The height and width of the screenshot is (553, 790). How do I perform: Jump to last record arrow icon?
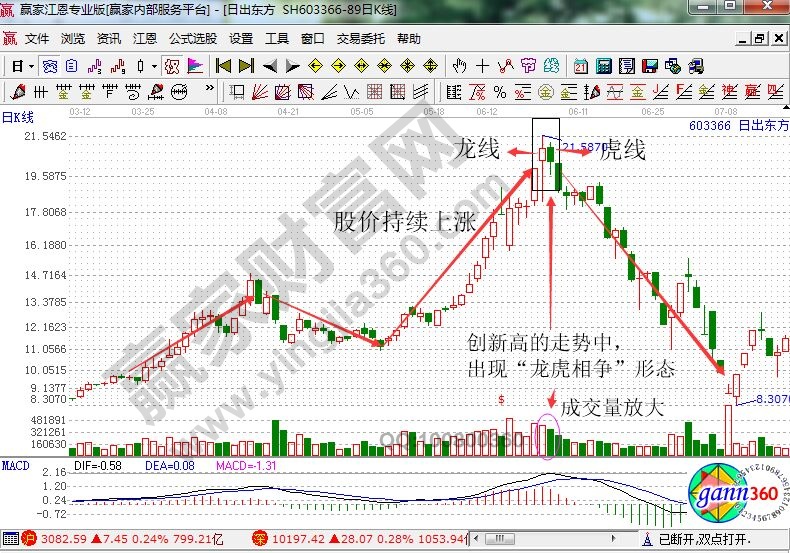click(246, 66)
